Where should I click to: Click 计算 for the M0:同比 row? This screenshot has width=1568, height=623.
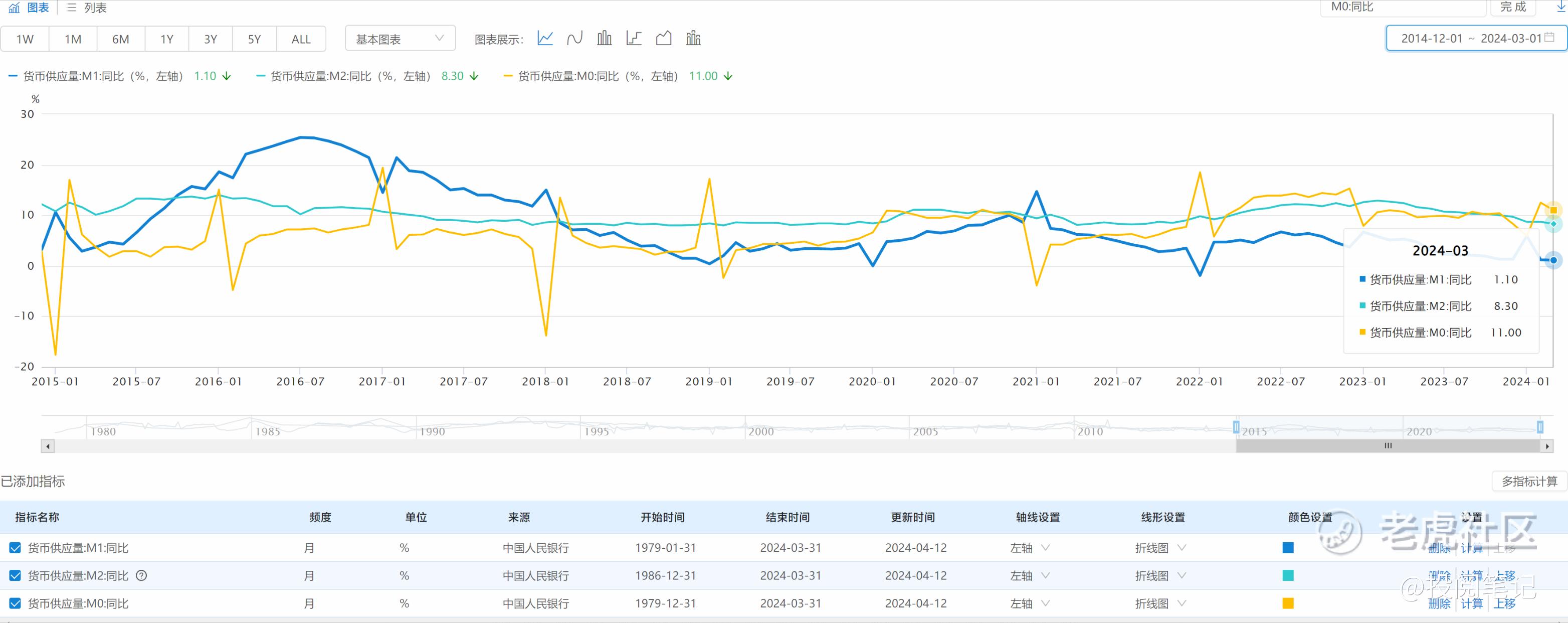(x=1472, y=603)
